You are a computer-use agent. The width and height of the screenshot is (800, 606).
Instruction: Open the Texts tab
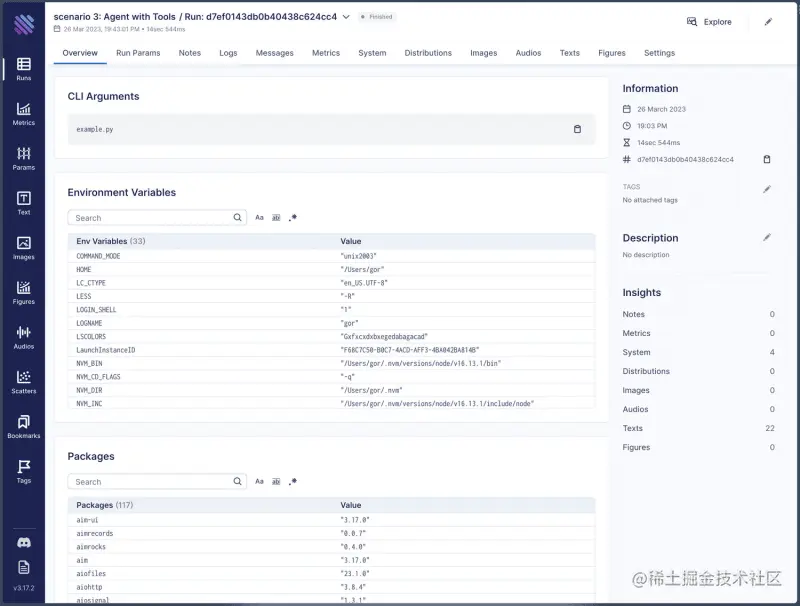[569, 53]
